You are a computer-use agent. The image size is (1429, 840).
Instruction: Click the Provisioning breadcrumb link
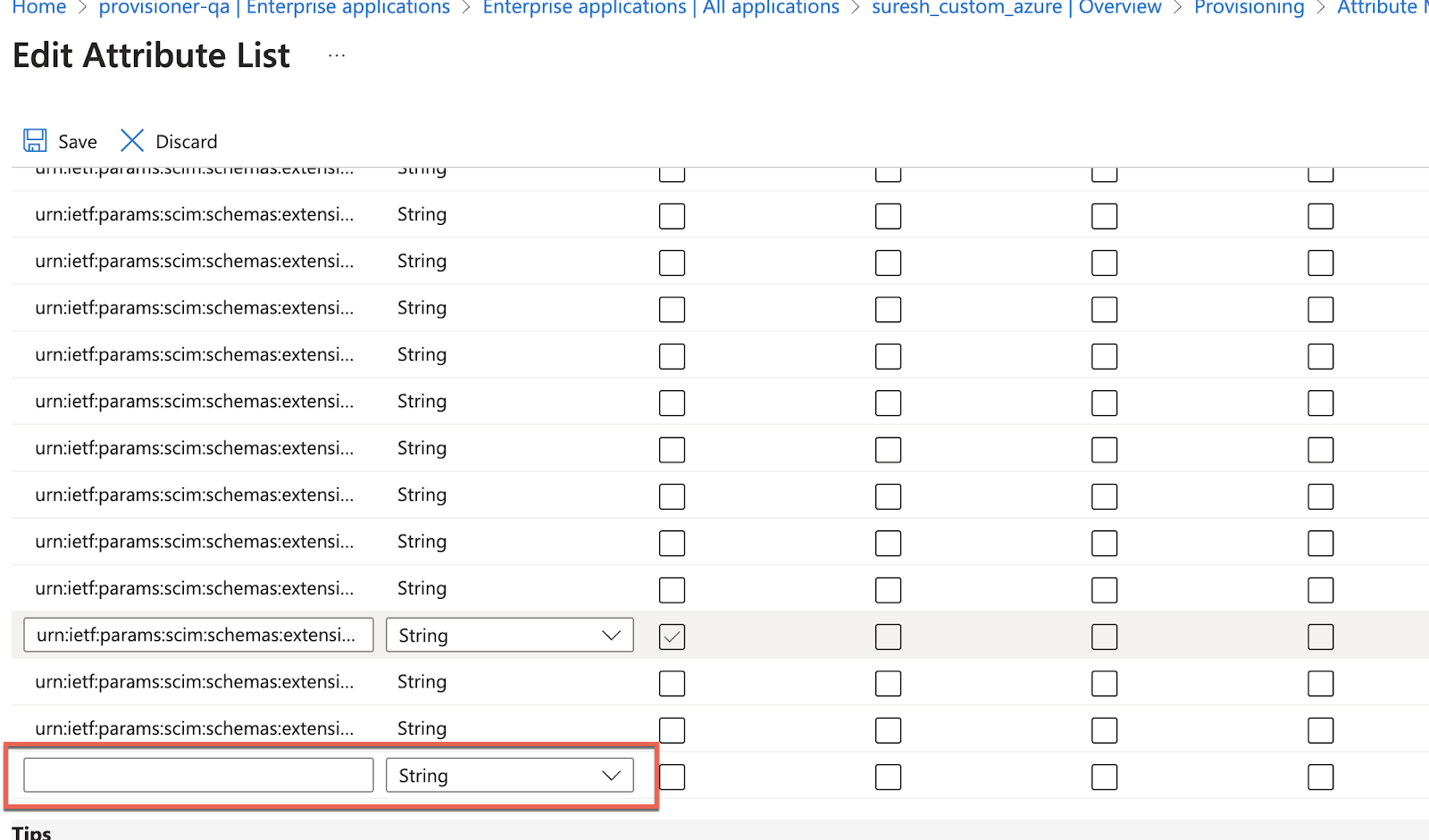tap(1248, 8)
